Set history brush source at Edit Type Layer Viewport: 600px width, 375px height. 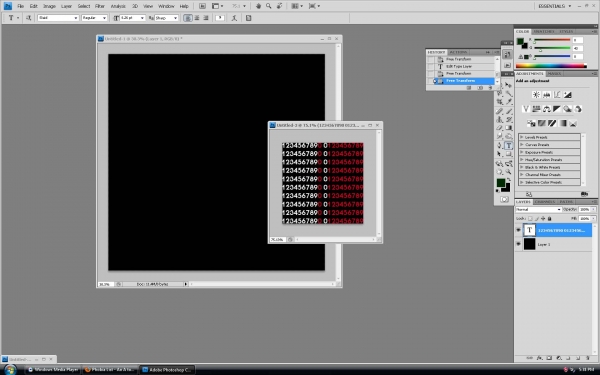click(x=430, y=67)
